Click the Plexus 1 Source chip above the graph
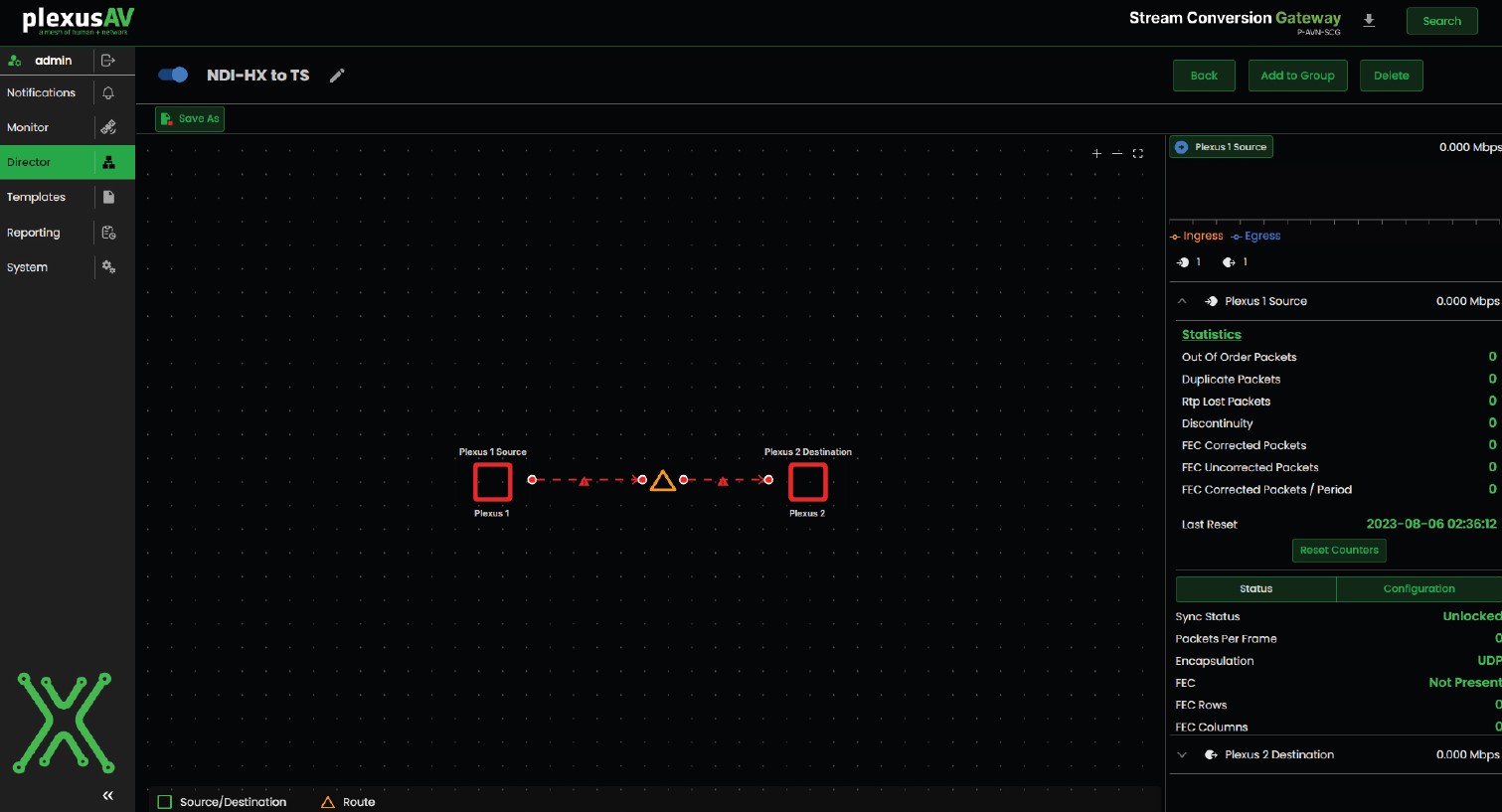The height and width of the screenshot is (812, 1502). click(1221, 147)
